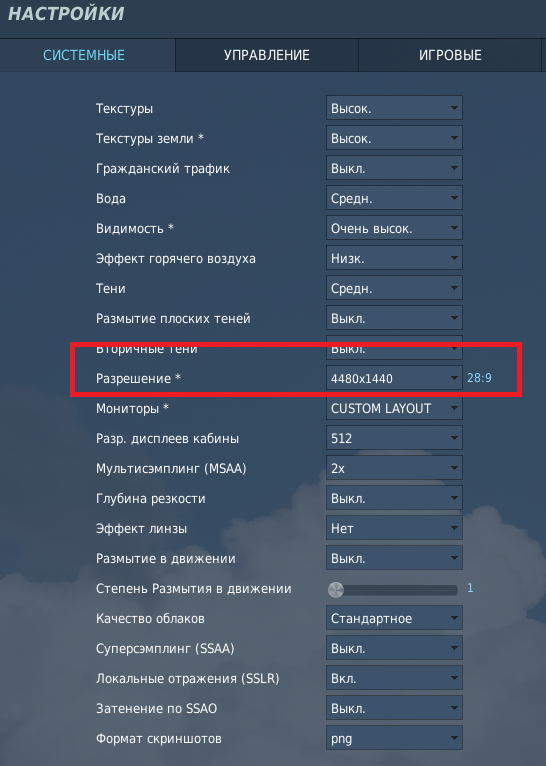Screen dimensions: 546x766
Task: Click the Степень Размытия в движении slider
Action: click(x=393, y=590)
